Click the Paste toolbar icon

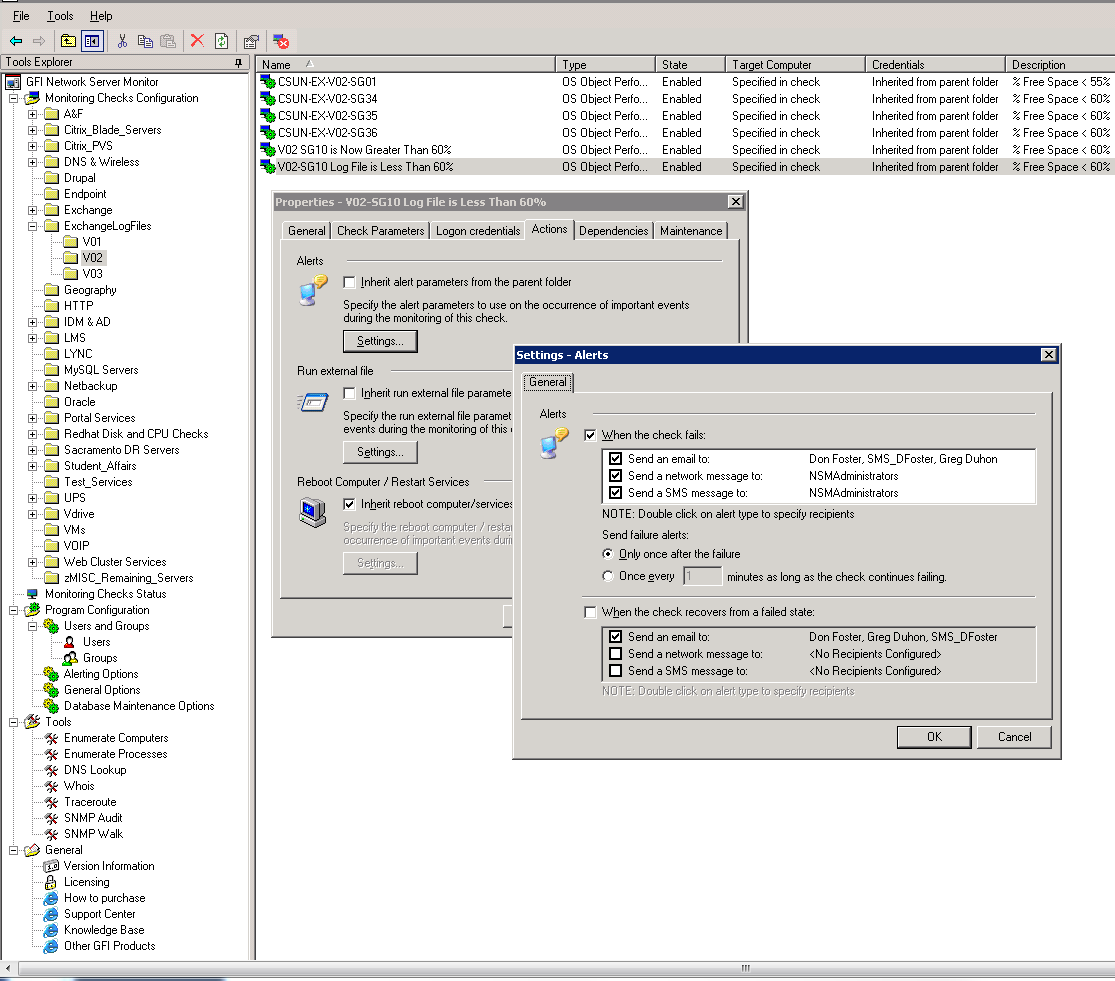[168, 41]
